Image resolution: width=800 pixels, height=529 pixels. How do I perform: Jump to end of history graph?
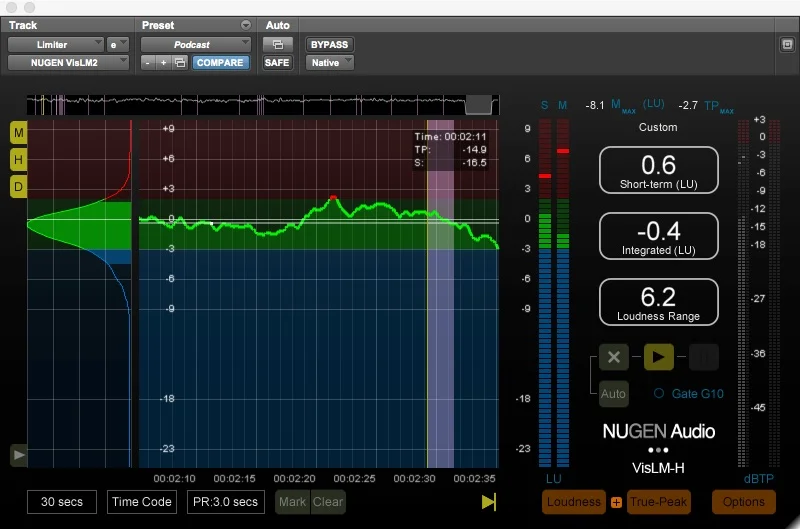(x=488, y=502)
